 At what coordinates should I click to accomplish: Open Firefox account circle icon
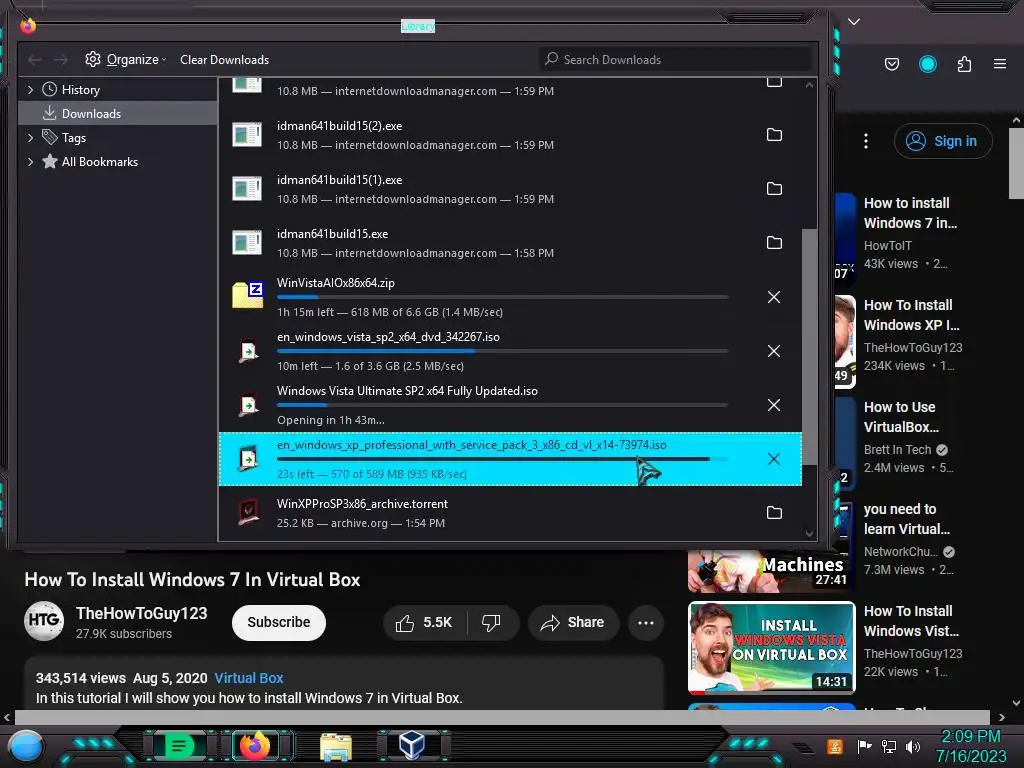[927, 64]
